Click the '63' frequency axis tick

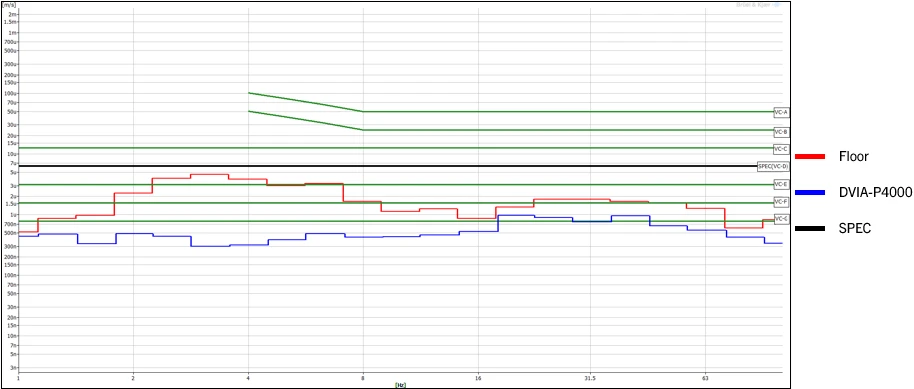click(x=705, y=378)
